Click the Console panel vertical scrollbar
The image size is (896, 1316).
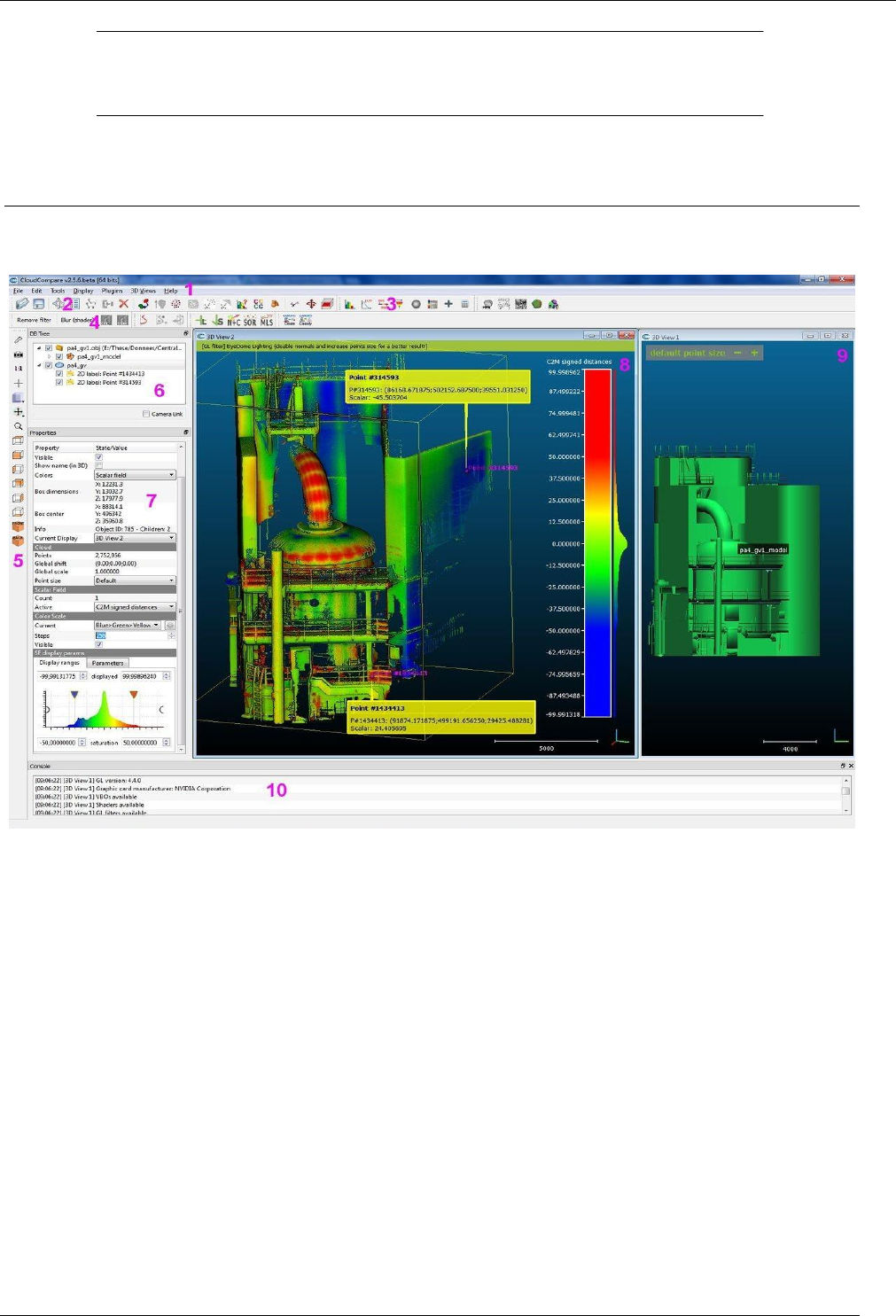tap(845, 795)
